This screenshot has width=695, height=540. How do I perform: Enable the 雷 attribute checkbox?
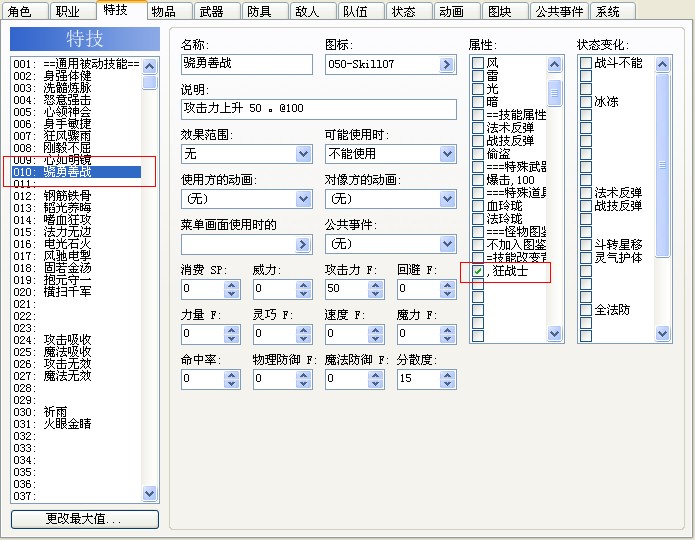[477, 76]
